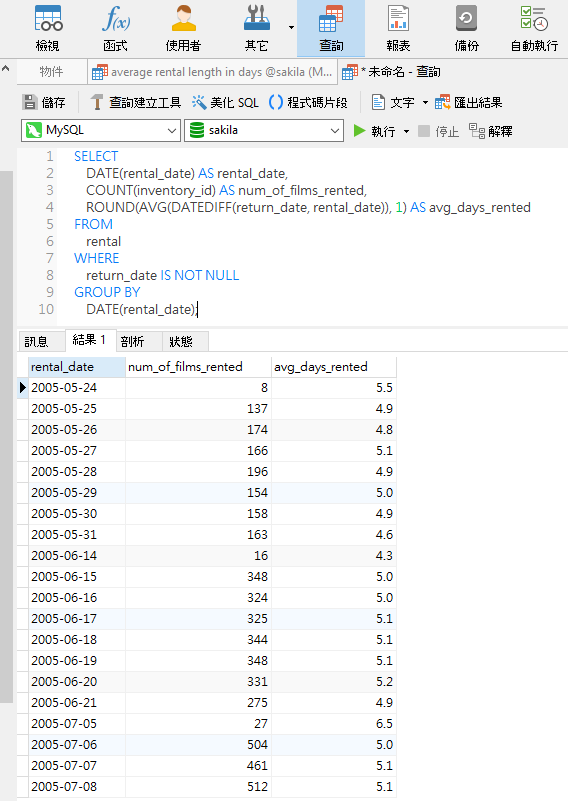Open the 其它 (Others) toolbar icon
This screenshot has height=801, width=568.
pos(256,28)
